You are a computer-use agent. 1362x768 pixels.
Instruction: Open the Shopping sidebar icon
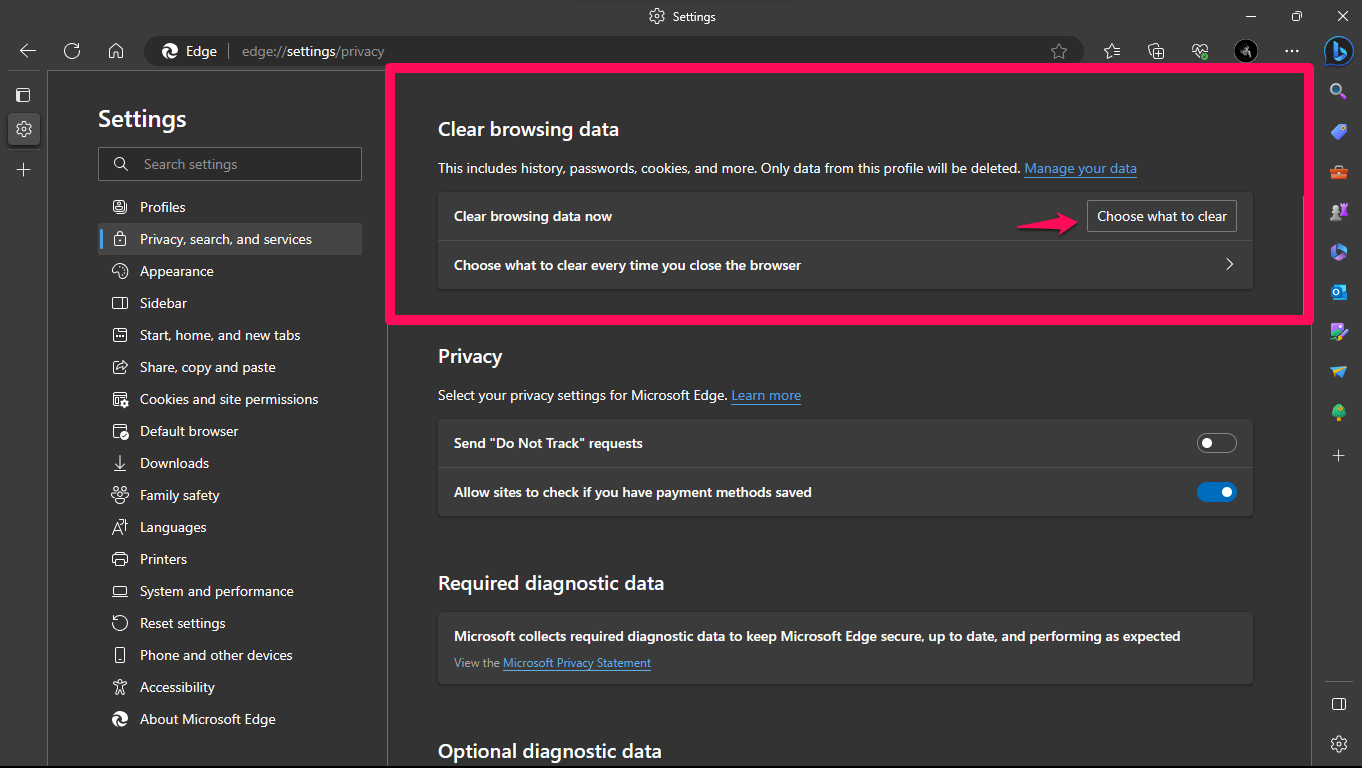tap(1338, 131)
